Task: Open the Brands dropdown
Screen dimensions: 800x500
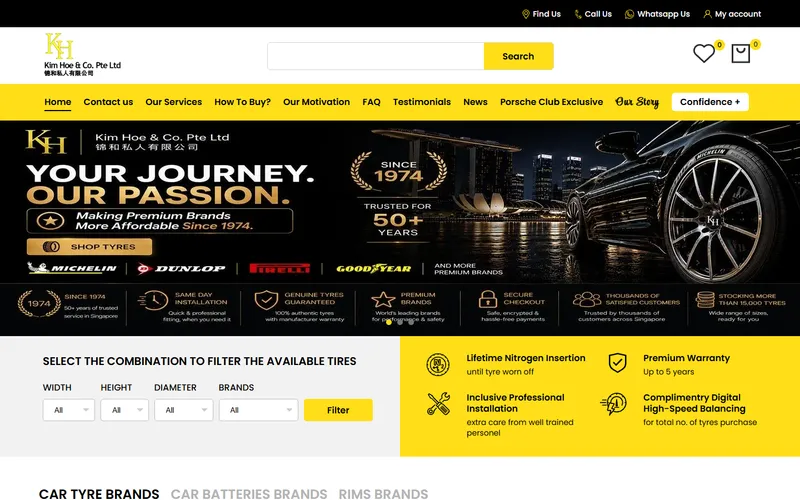Action: point(259,410)
